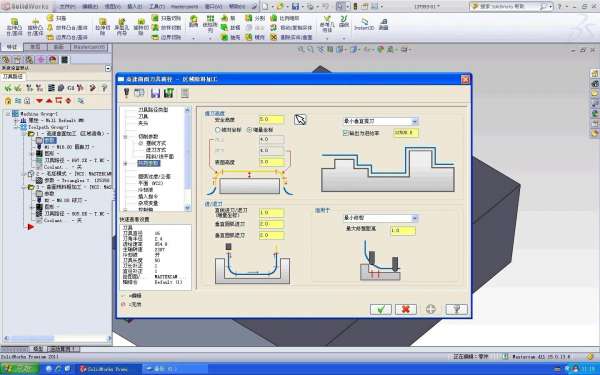Screen dimensions: 600x375
Task: Open the fitting type dropdown in lower right
Action: click(x=380, y=218)
